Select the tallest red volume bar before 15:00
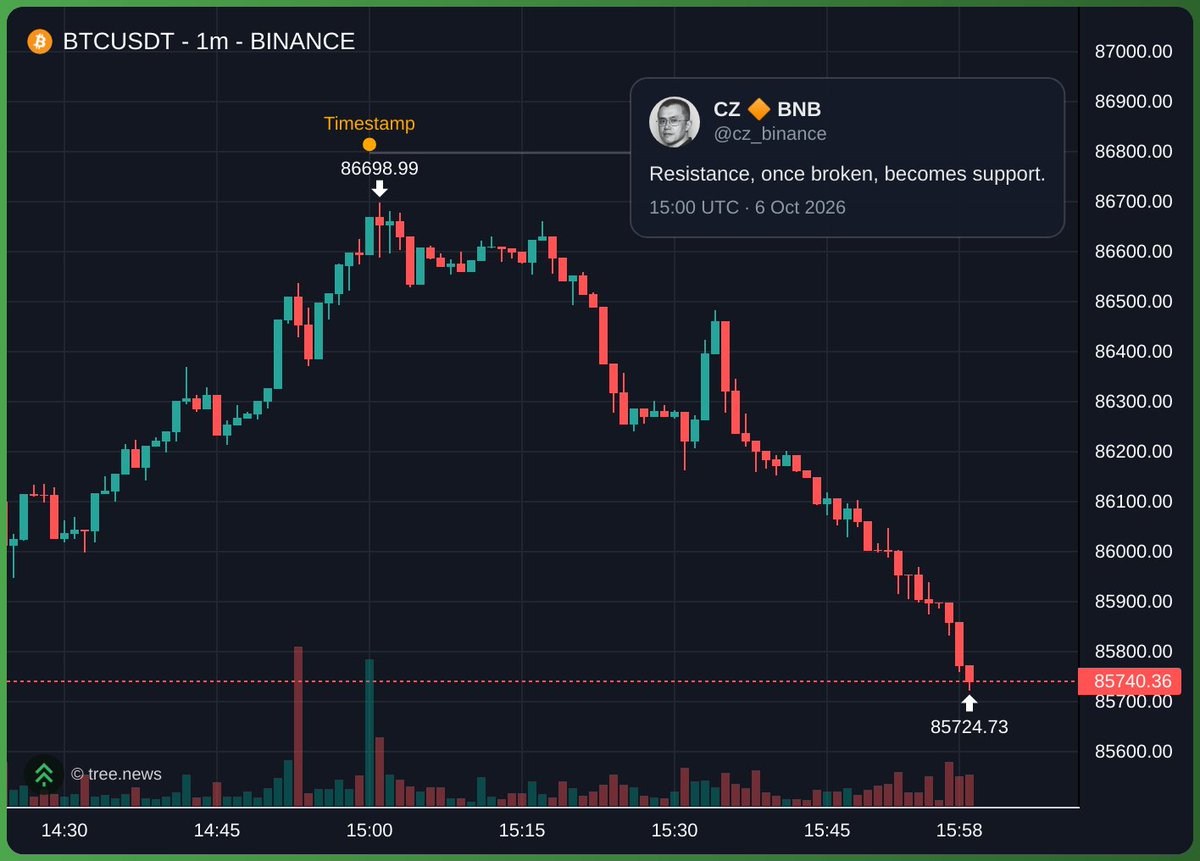The image size is (1200, 861). pyautogui.click(x=298, y=727)
